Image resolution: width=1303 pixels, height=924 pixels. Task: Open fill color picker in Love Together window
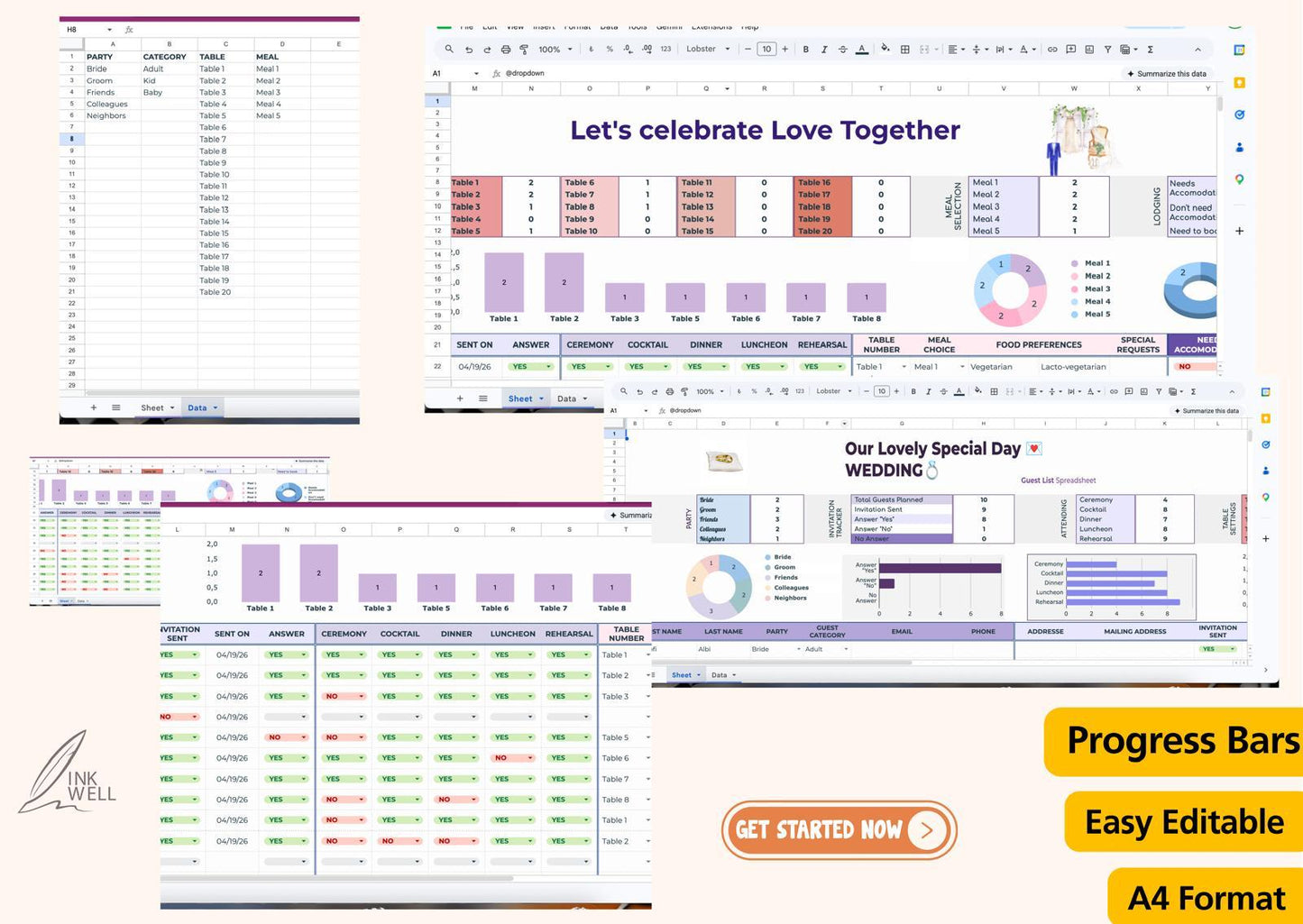point(885,50)
